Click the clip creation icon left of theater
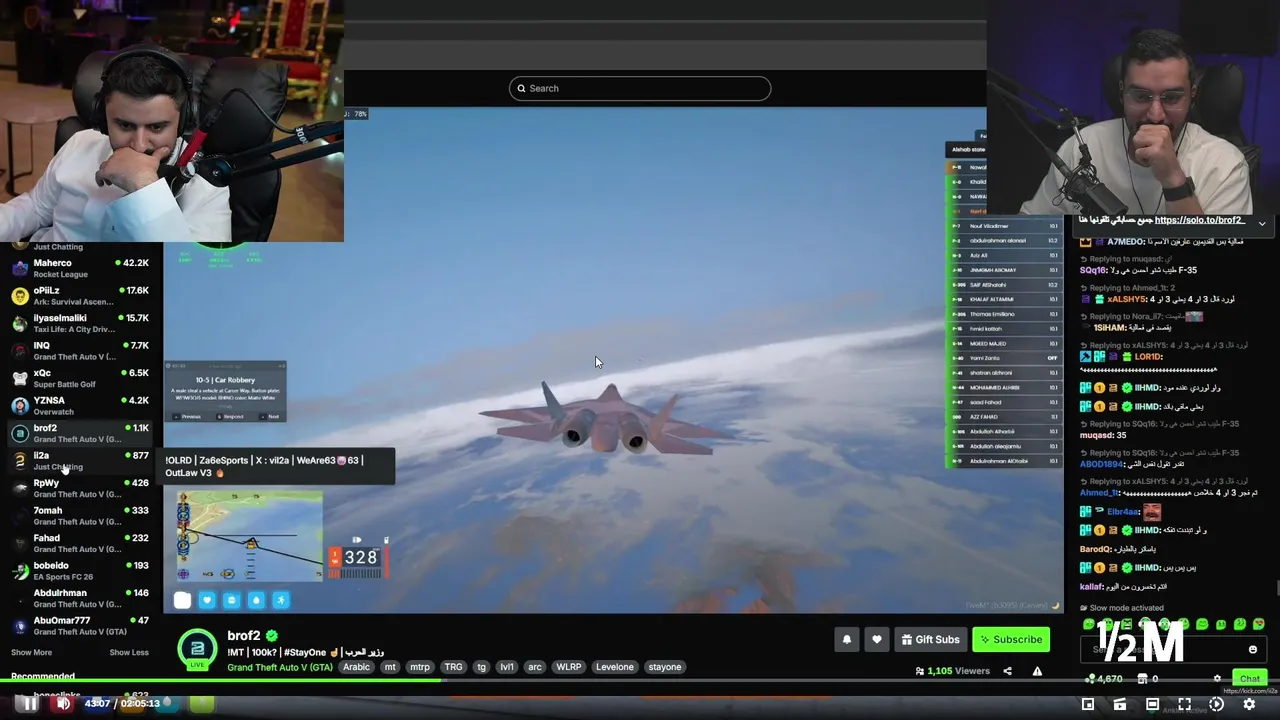 tap(1120, 704)
